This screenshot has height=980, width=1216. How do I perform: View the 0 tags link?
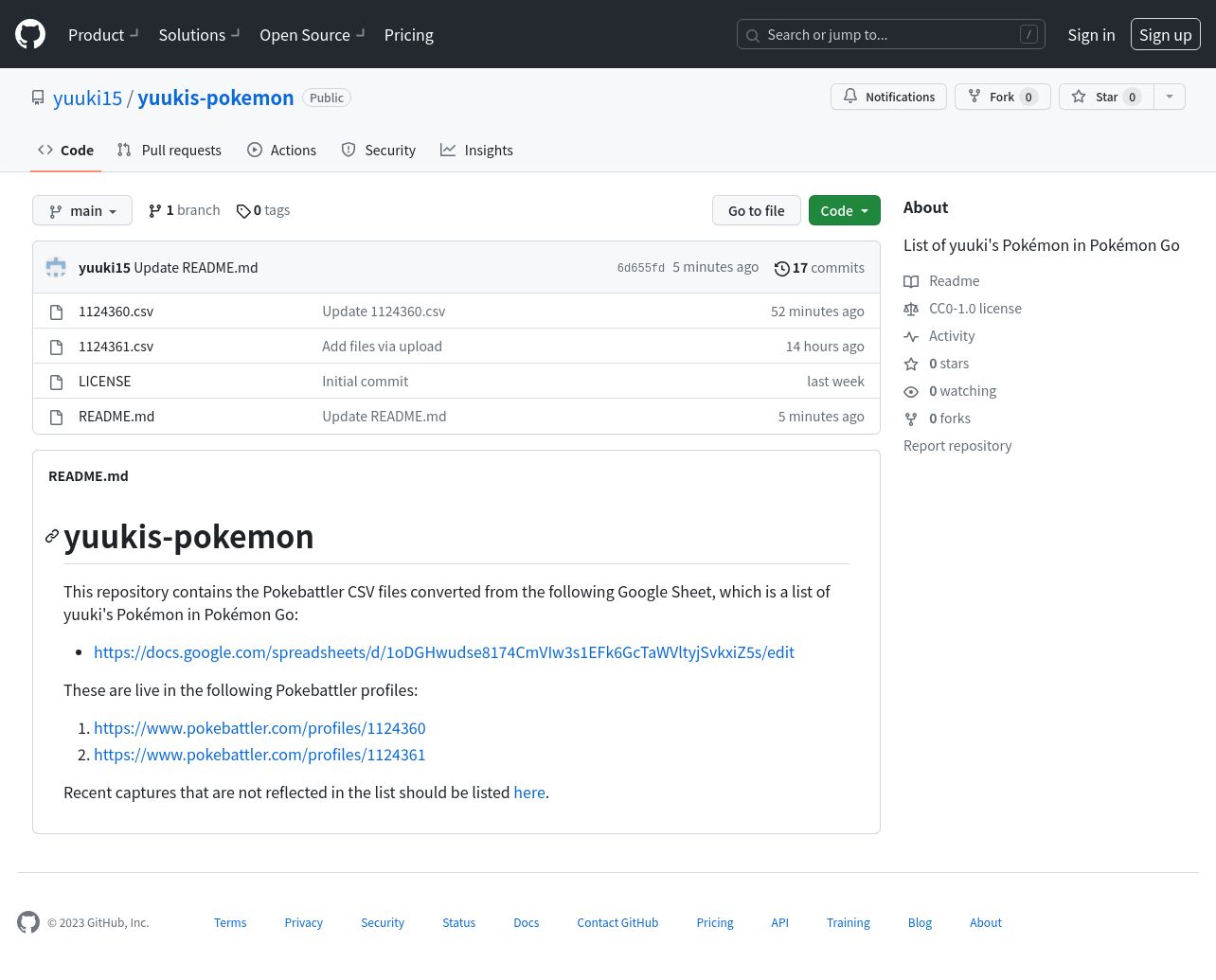(263, 210)
